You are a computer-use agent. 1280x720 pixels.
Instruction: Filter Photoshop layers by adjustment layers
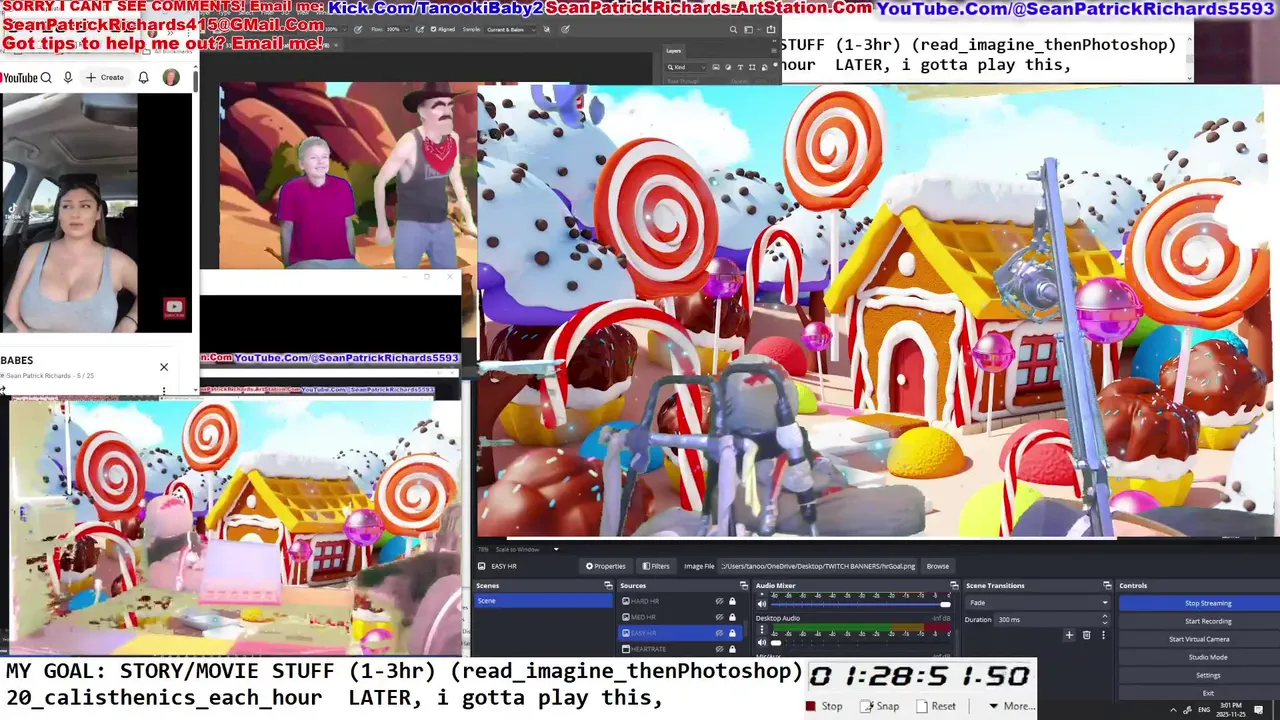click(728, 67)
